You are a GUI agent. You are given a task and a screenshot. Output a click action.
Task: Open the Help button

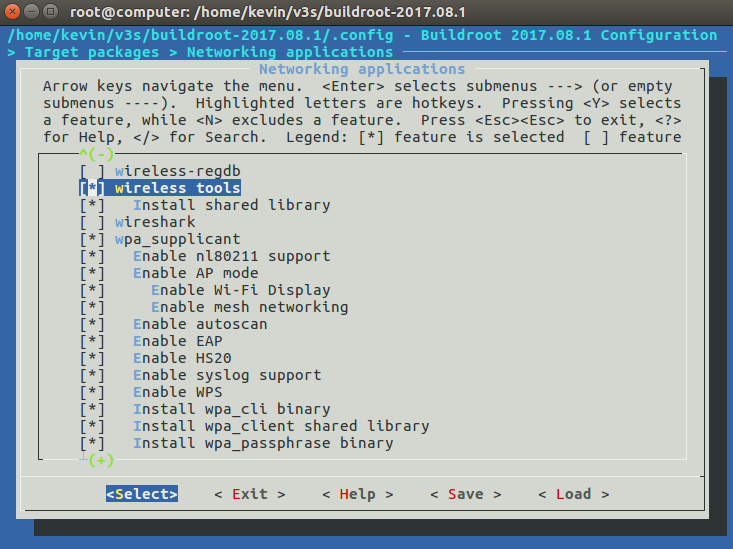click(358, 494)
